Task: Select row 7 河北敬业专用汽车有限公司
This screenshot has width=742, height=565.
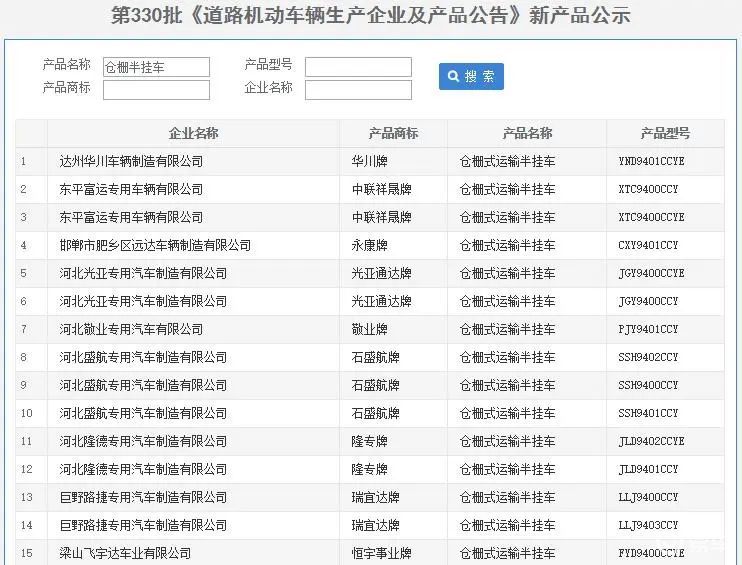Action: pyautogui.click(x=131, y=329)
